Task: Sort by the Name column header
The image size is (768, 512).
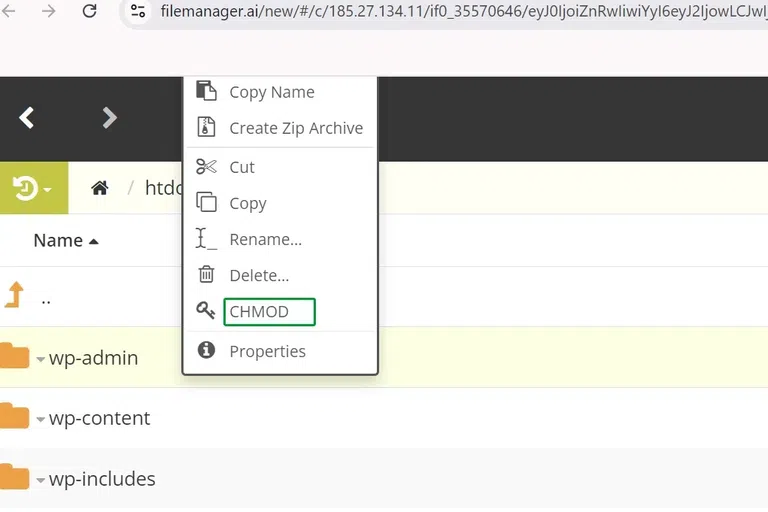Action: 58,241
